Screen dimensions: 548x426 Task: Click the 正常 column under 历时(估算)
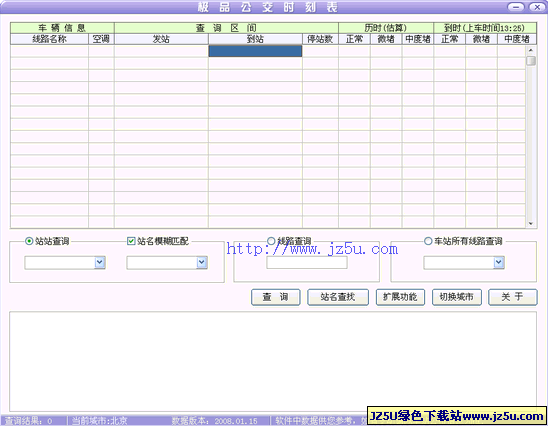tap(354, 39)
